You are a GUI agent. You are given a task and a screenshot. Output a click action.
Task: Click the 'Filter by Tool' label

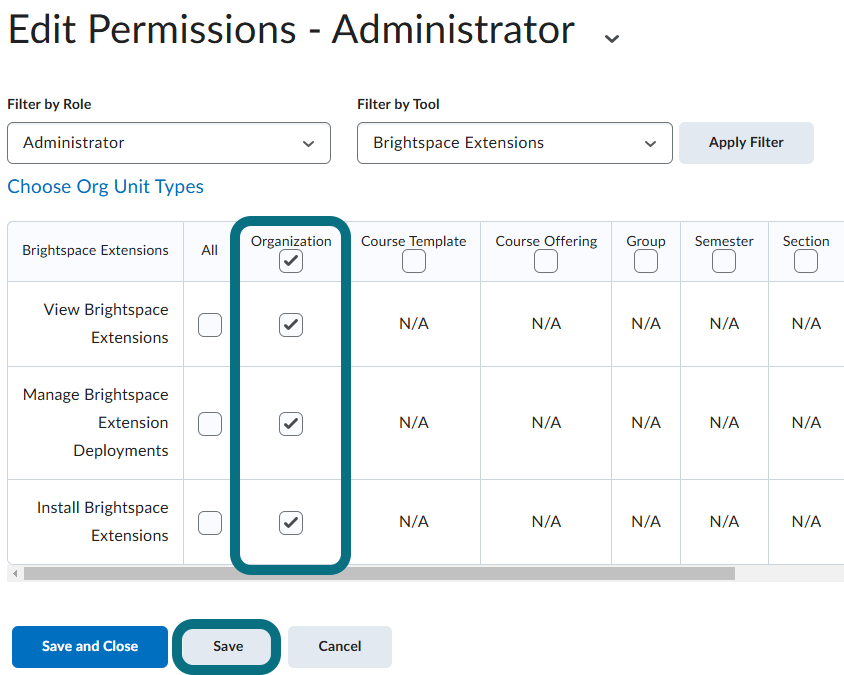398,104
